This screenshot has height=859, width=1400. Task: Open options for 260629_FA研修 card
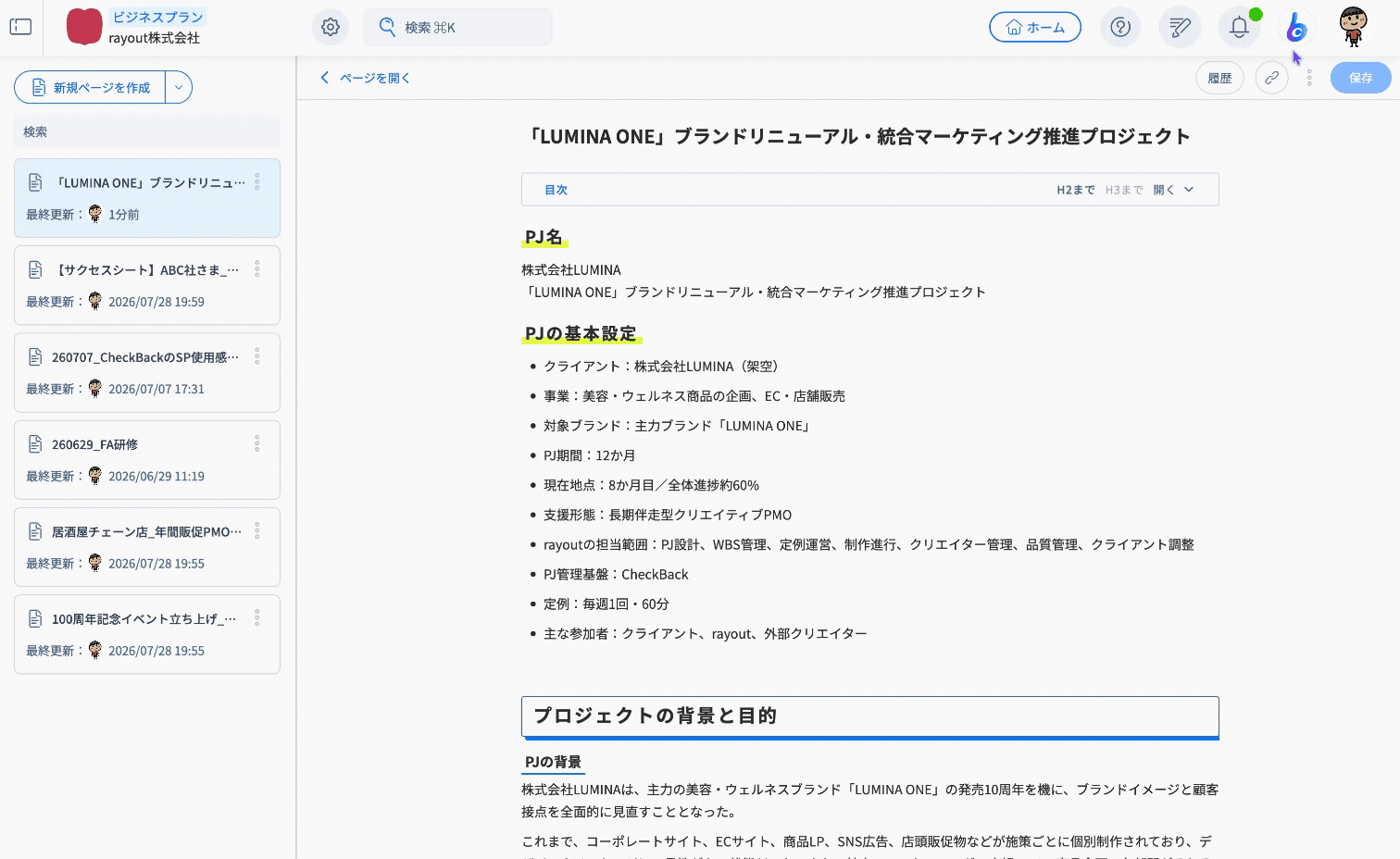(257, 444)
